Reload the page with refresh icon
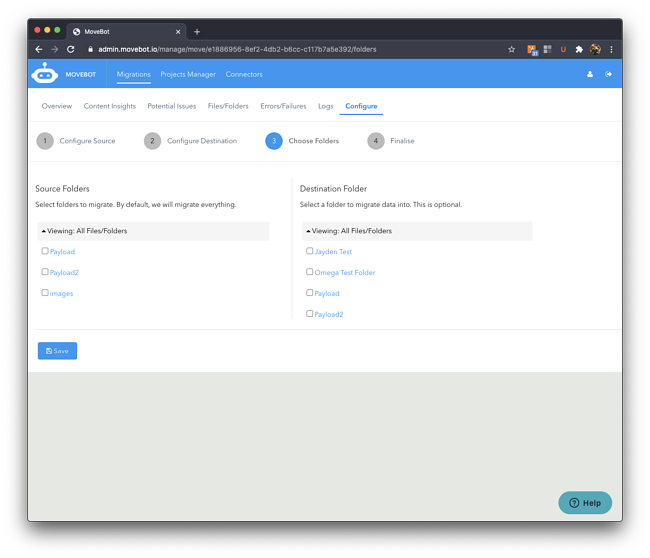The height and width of the screenshot is (558, 650). [x=71, y=49]
